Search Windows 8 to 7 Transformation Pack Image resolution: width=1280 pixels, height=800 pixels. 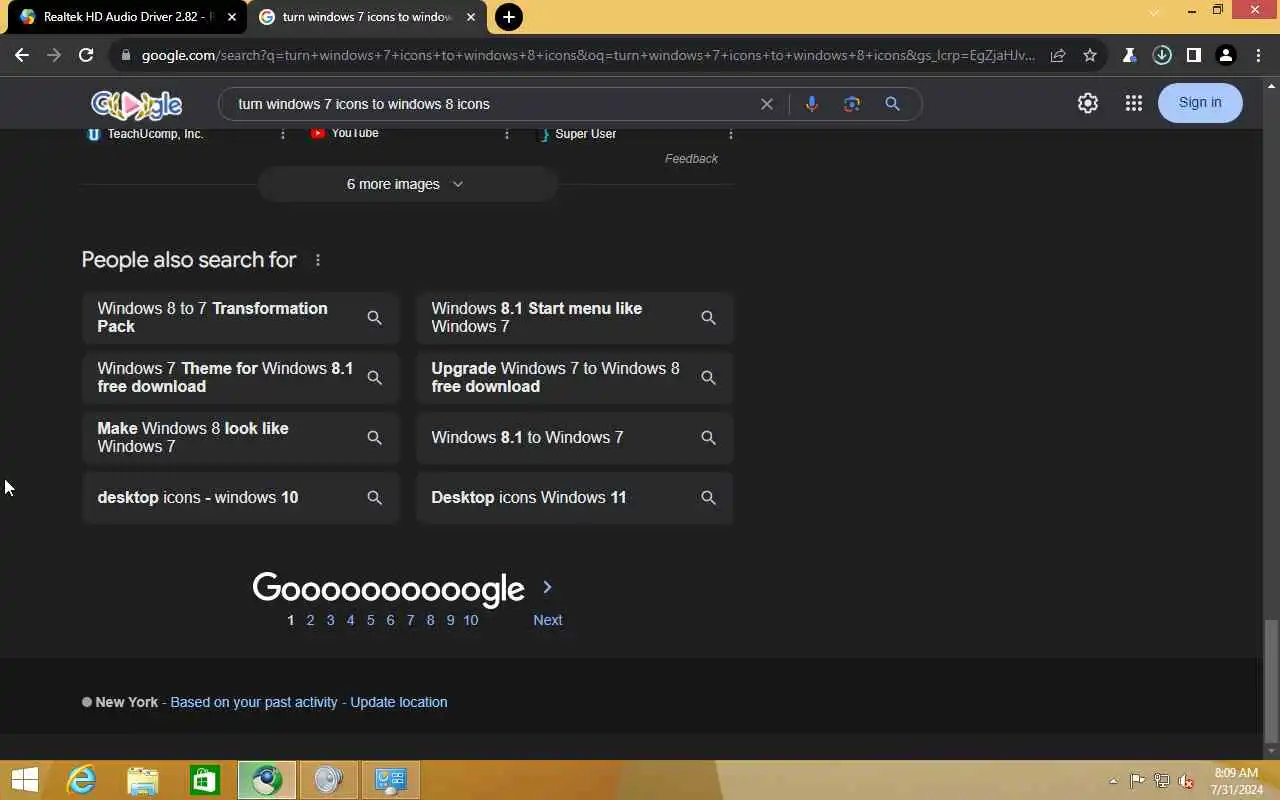(x=241, y=318)
